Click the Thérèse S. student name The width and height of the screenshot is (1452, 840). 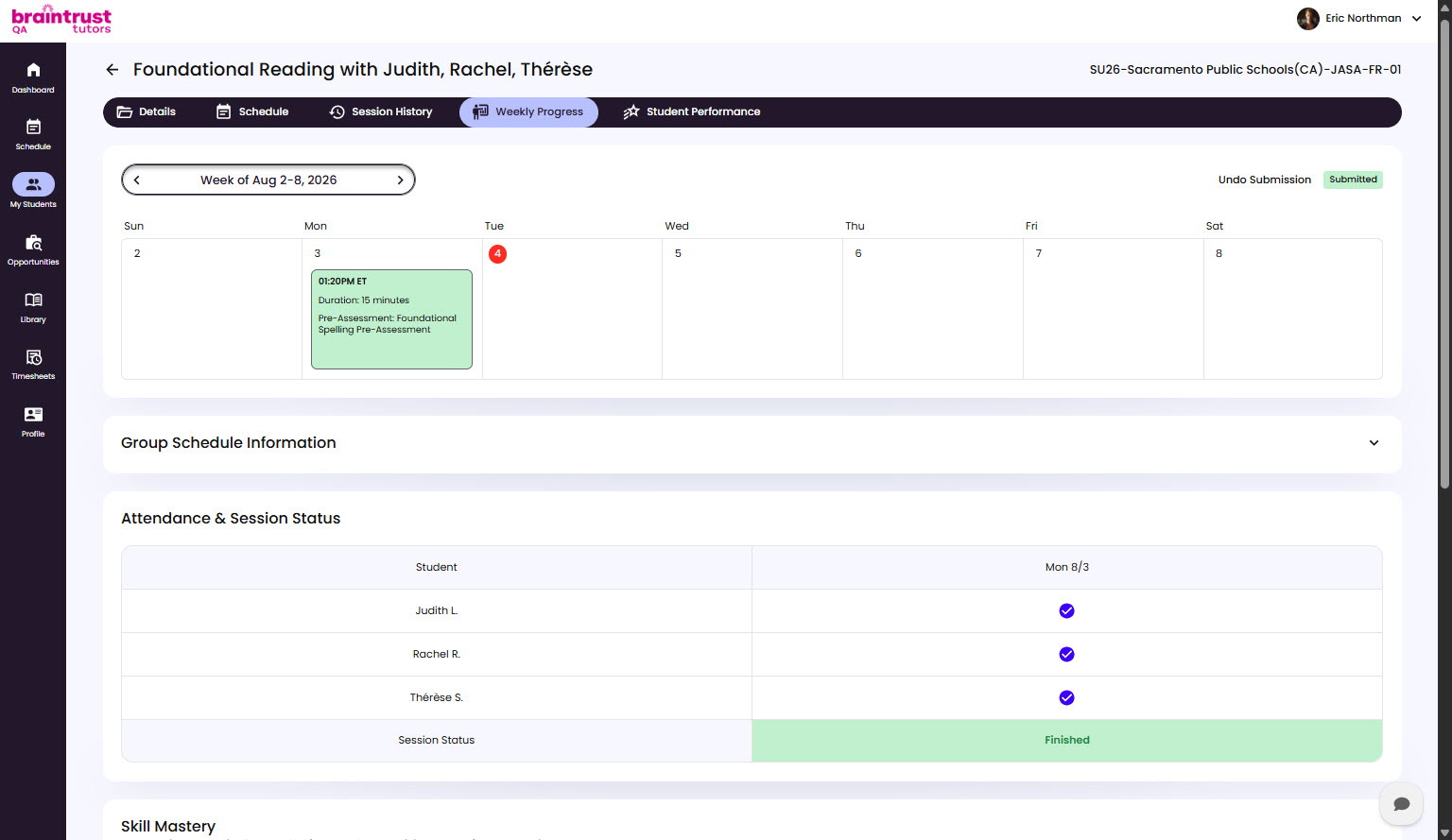(437, 697)
